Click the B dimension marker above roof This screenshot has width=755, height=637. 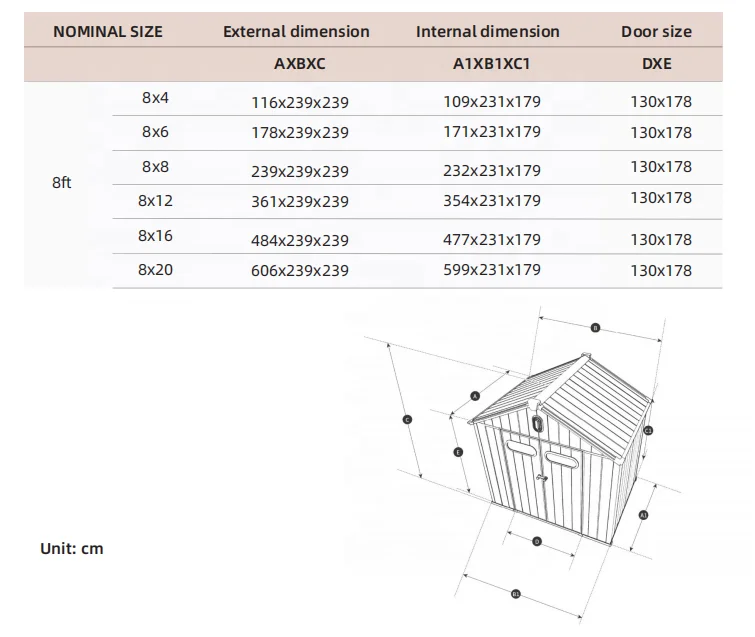coord(595,328)
